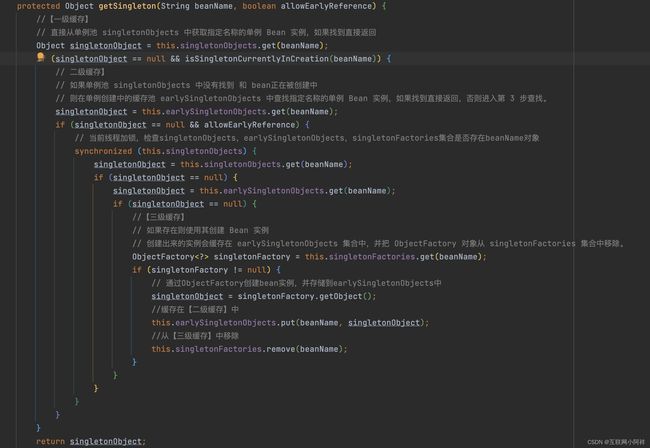Click the 'String beanName' parameter in signature
The height and width of the screenshot is (448, 650).
point(196,6)
